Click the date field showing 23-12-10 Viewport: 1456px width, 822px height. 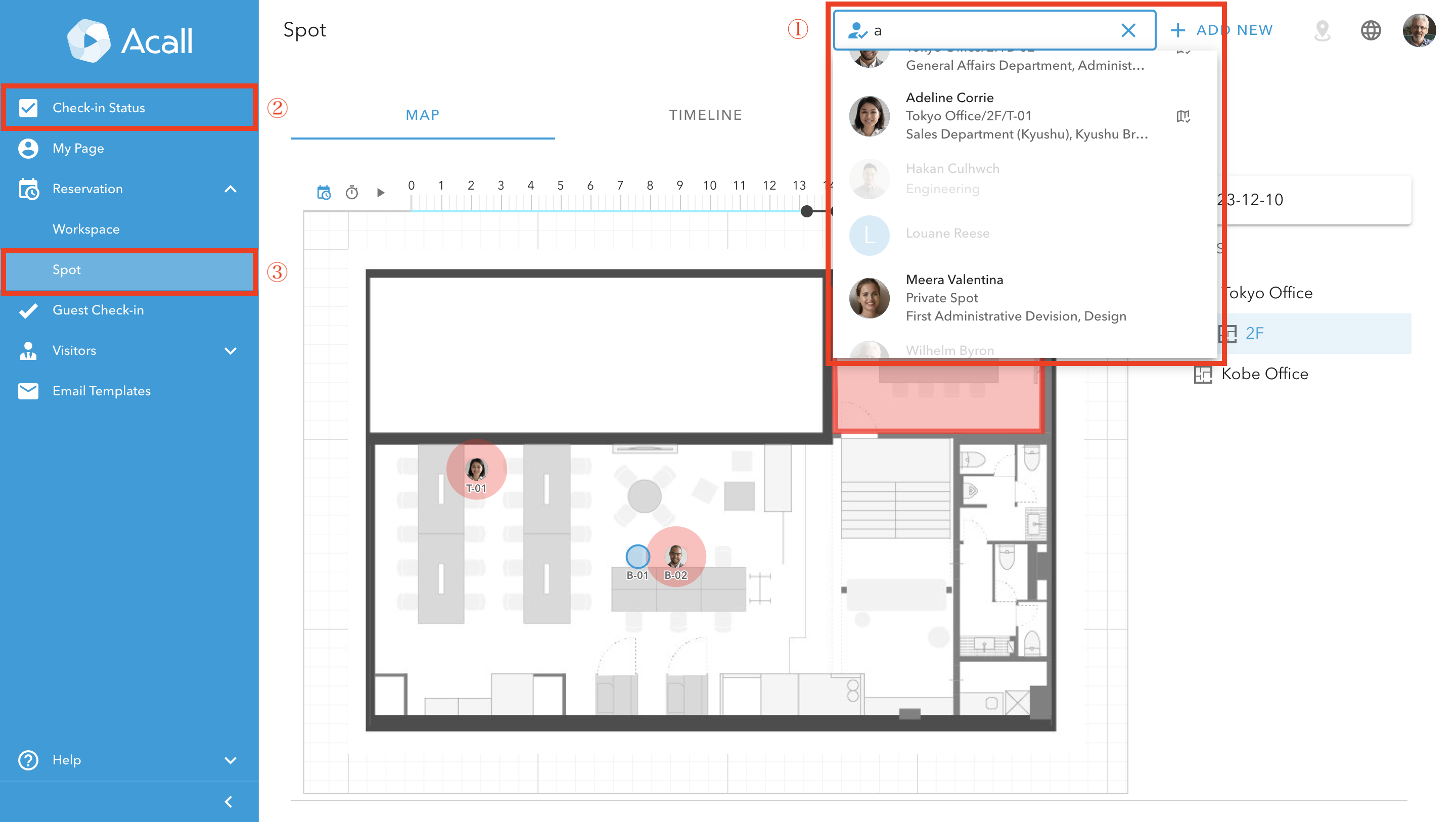tap(1314, 200)
